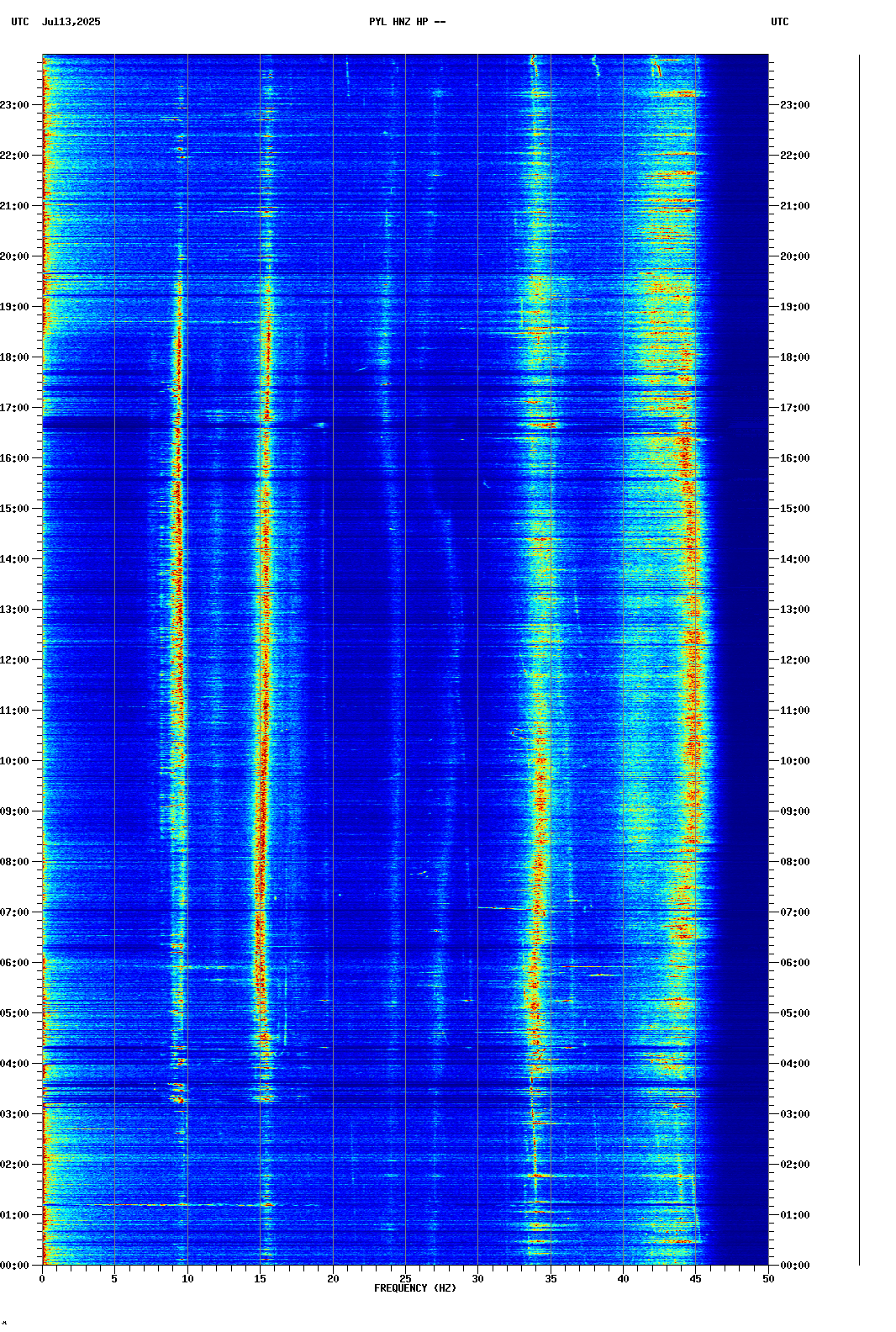
Task: Click the frequency axis tick label 15
Action: (260, 1279)
